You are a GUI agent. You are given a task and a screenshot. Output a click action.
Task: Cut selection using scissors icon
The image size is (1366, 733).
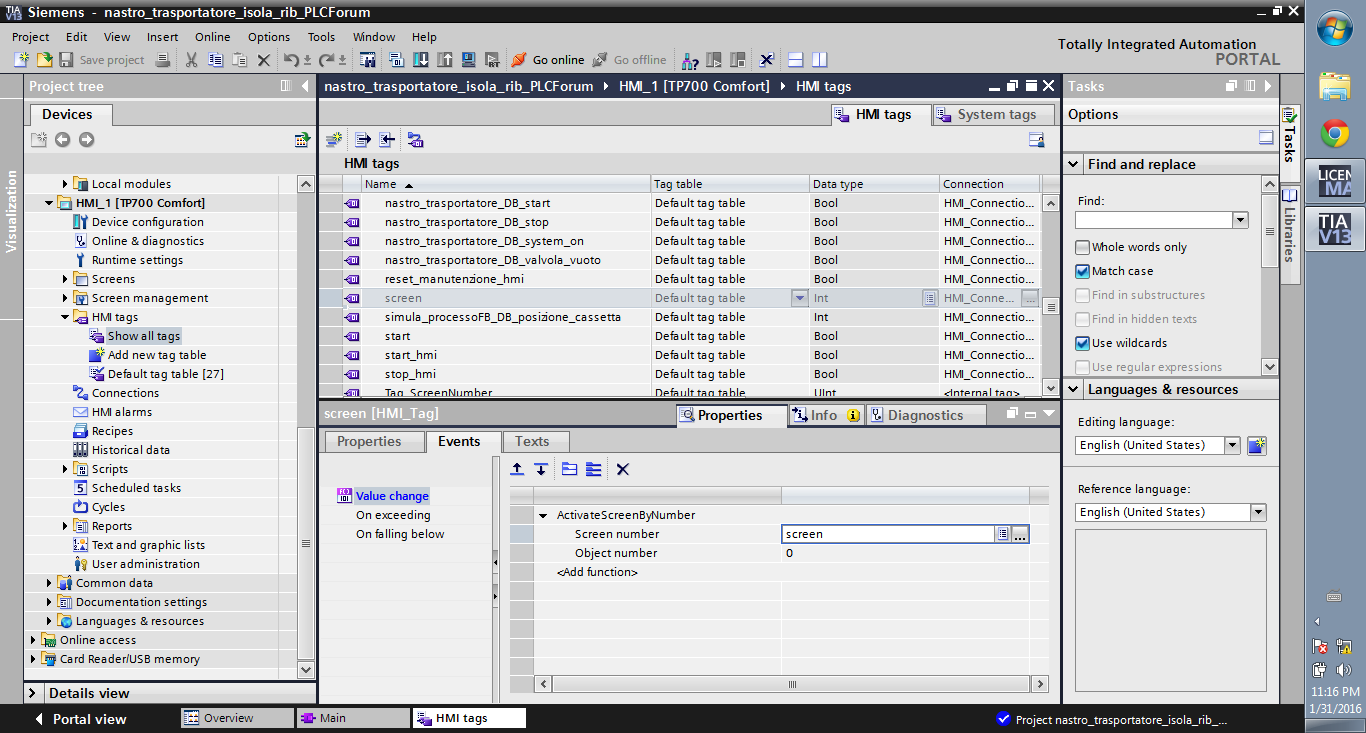click(x=191, y=60)
